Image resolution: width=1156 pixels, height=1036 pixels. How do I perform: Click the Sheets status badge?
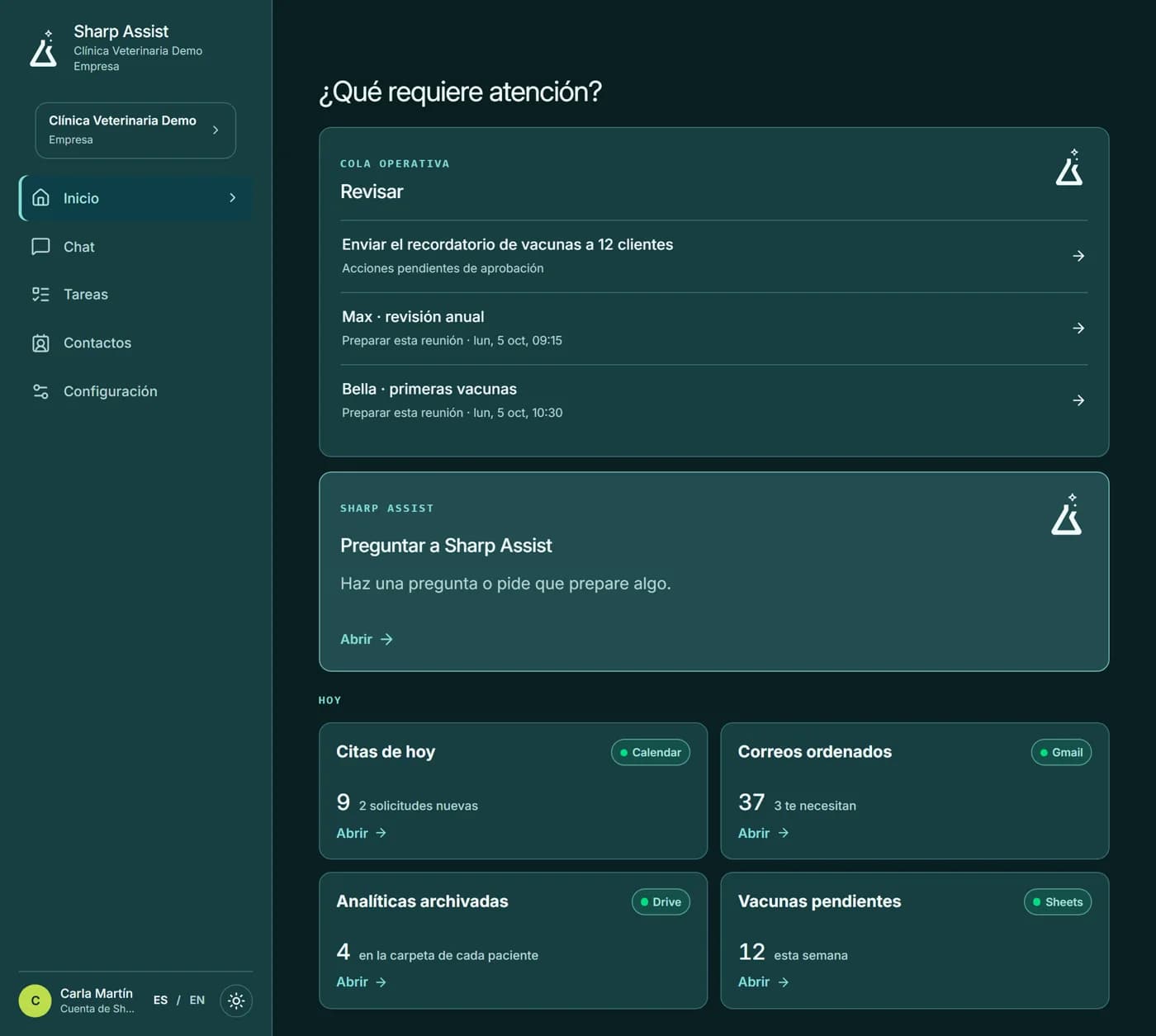1058,901
